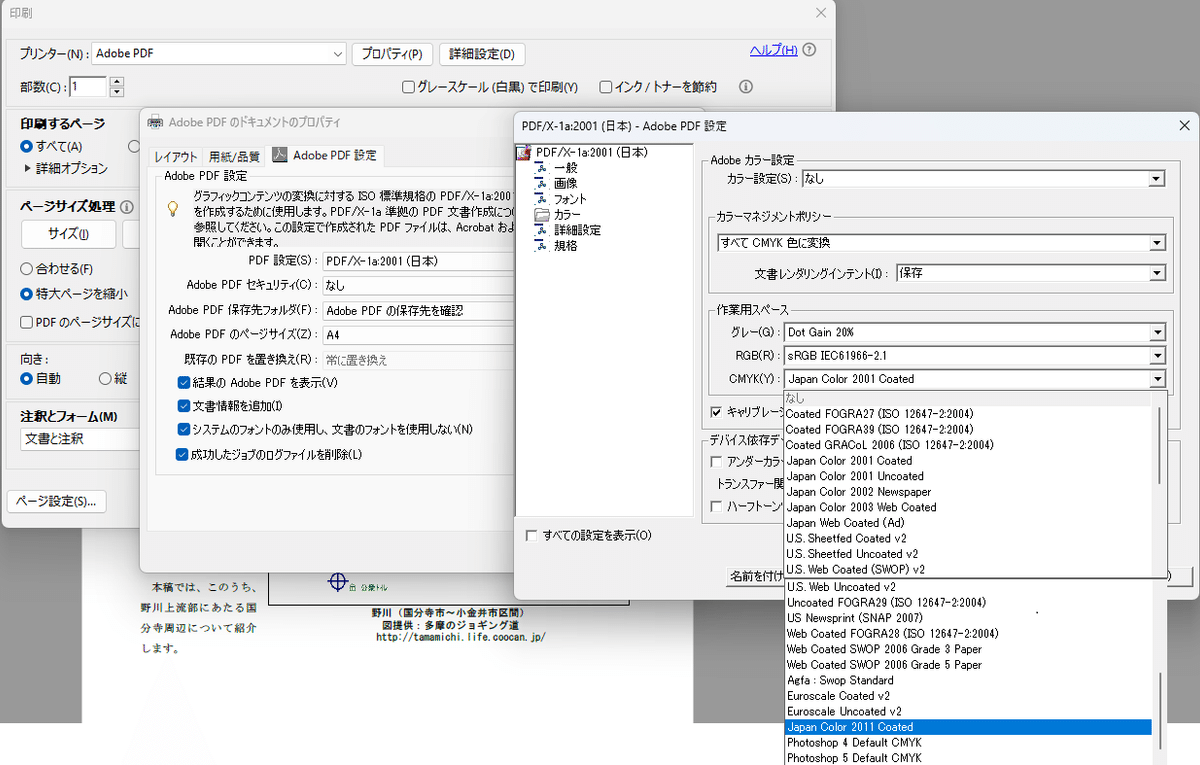Select the 特大ページを縮小 radio button
1200x765 pixels.
coord(27,294)
